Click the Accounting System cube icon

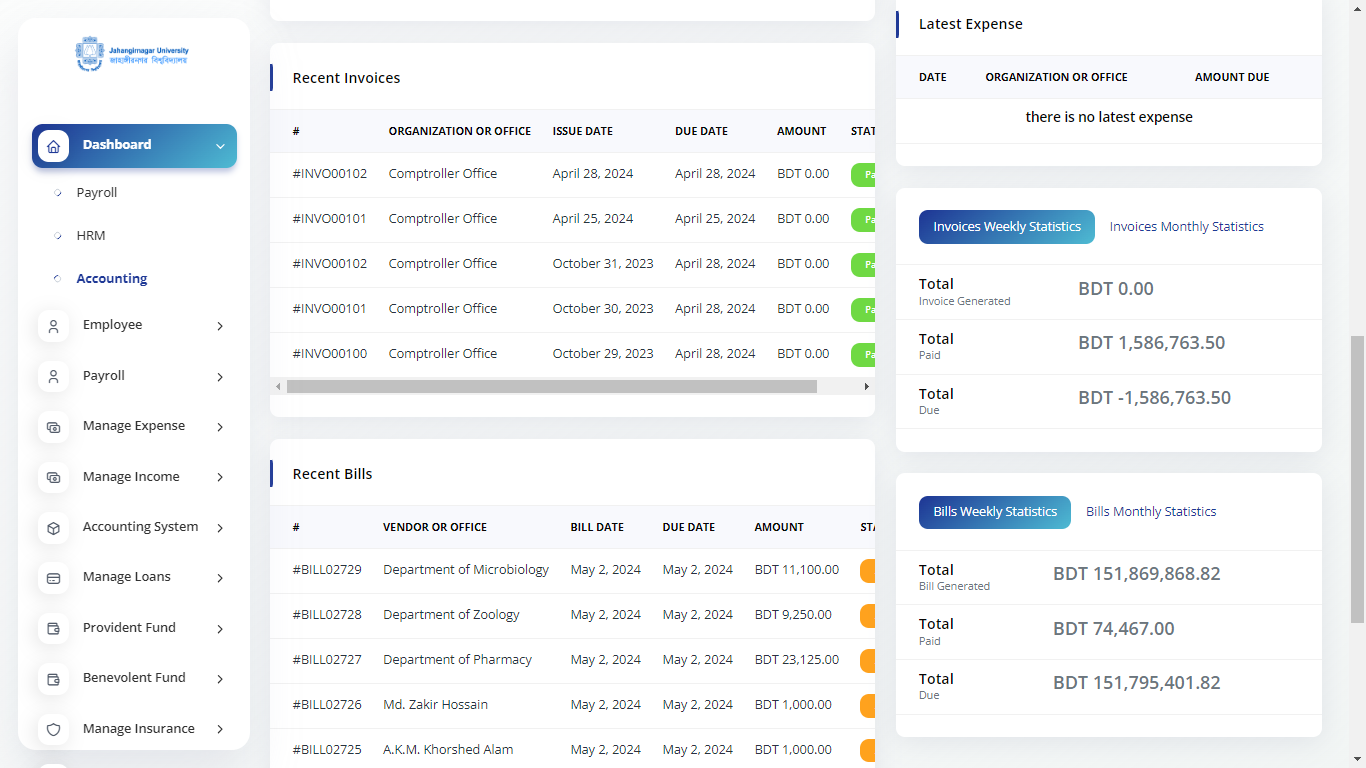[x=54, y=528]
